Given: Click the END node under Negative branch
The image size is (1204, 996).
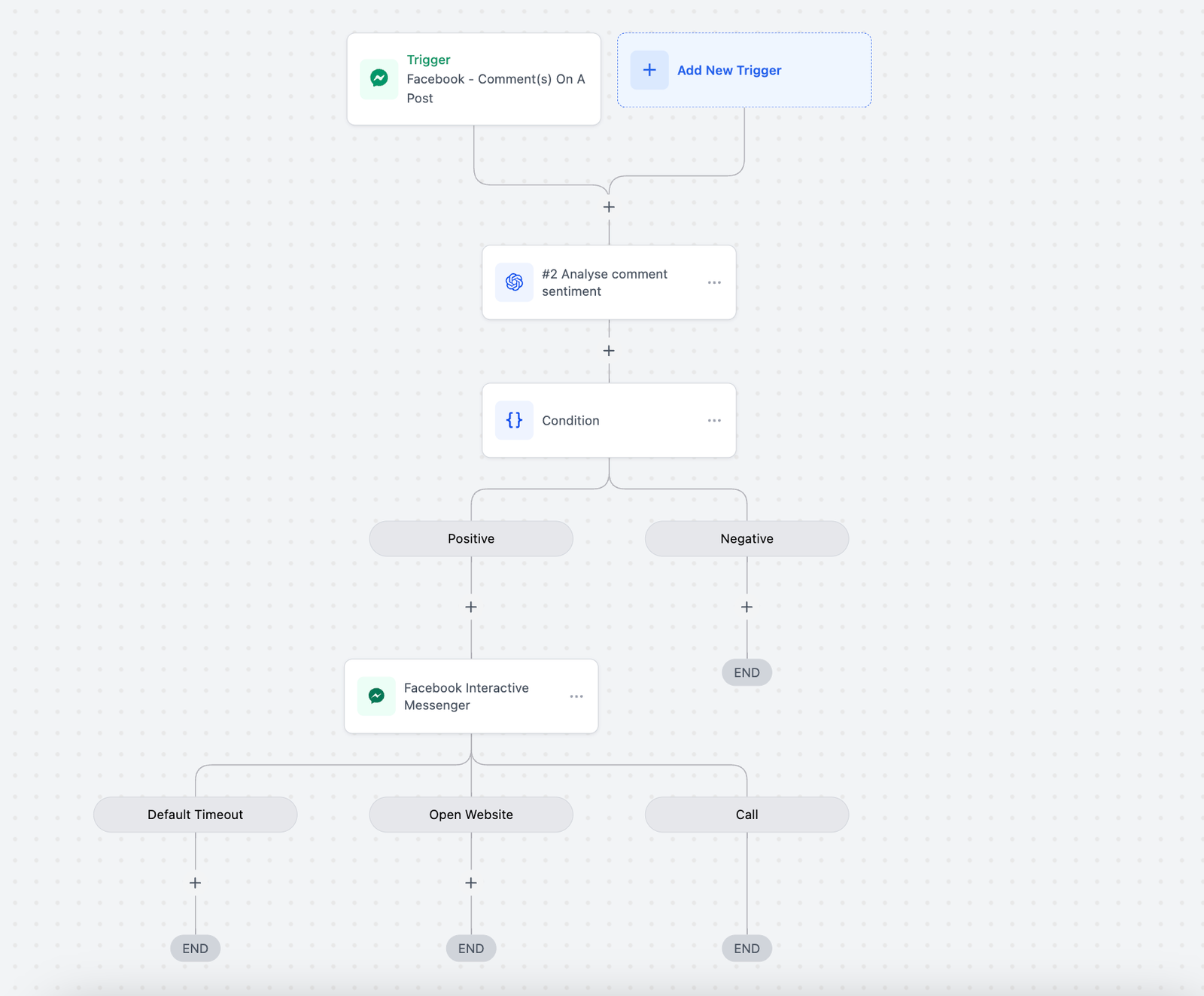Looking at the screenshot, I should pyautogui.click(x=746, y=672).
